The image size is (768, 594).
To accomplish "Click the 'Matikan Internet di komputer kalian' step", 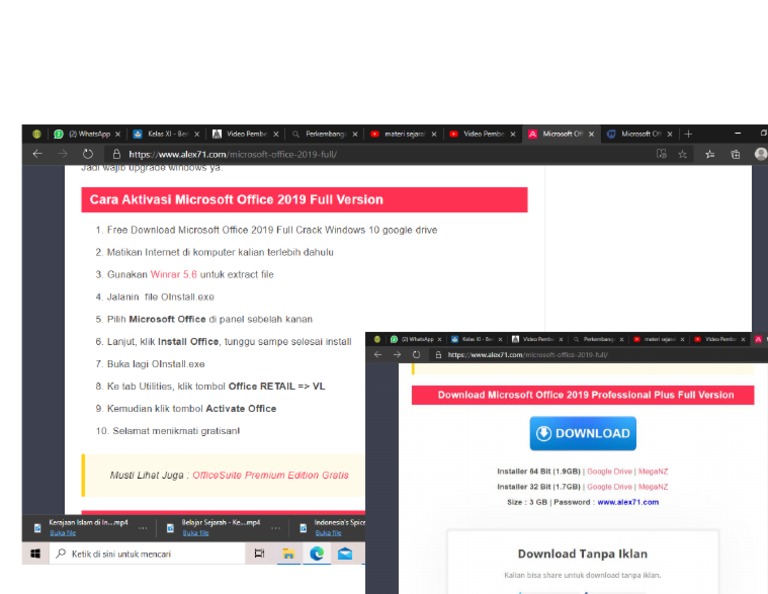I will [x=220, y=252].
